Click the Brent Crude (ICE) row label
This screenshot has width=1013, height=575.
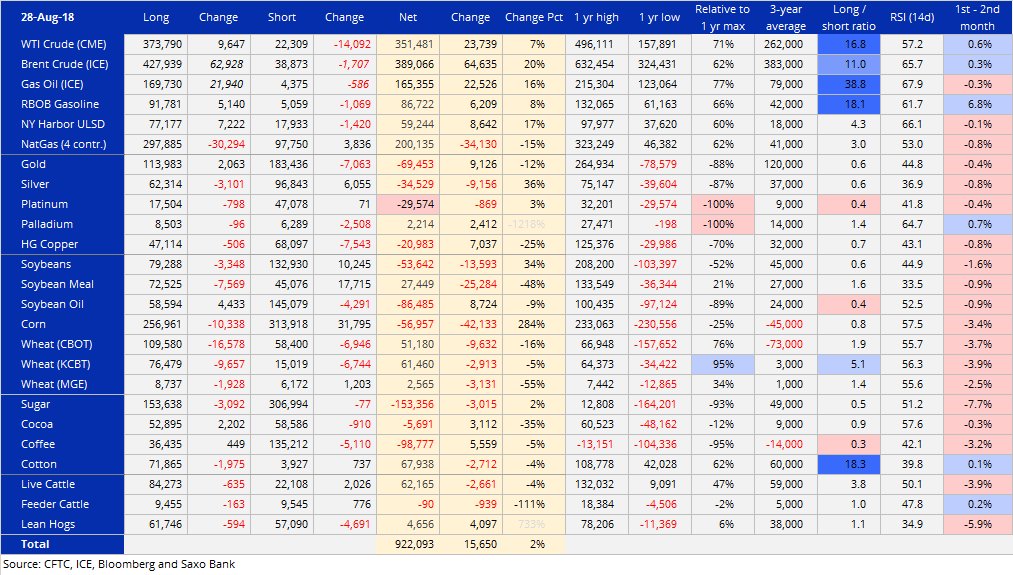[x=62, y=65]
